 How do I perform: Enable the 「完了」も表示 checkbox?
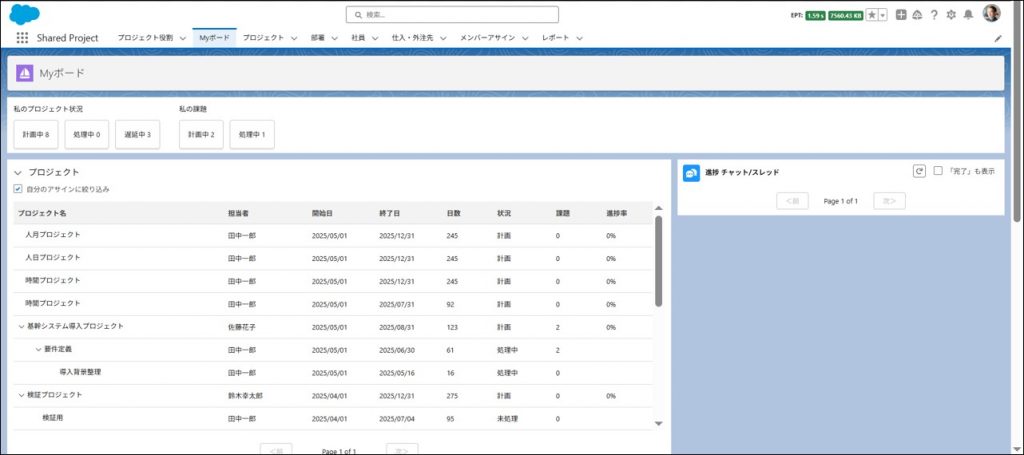[x=938, y=171]
